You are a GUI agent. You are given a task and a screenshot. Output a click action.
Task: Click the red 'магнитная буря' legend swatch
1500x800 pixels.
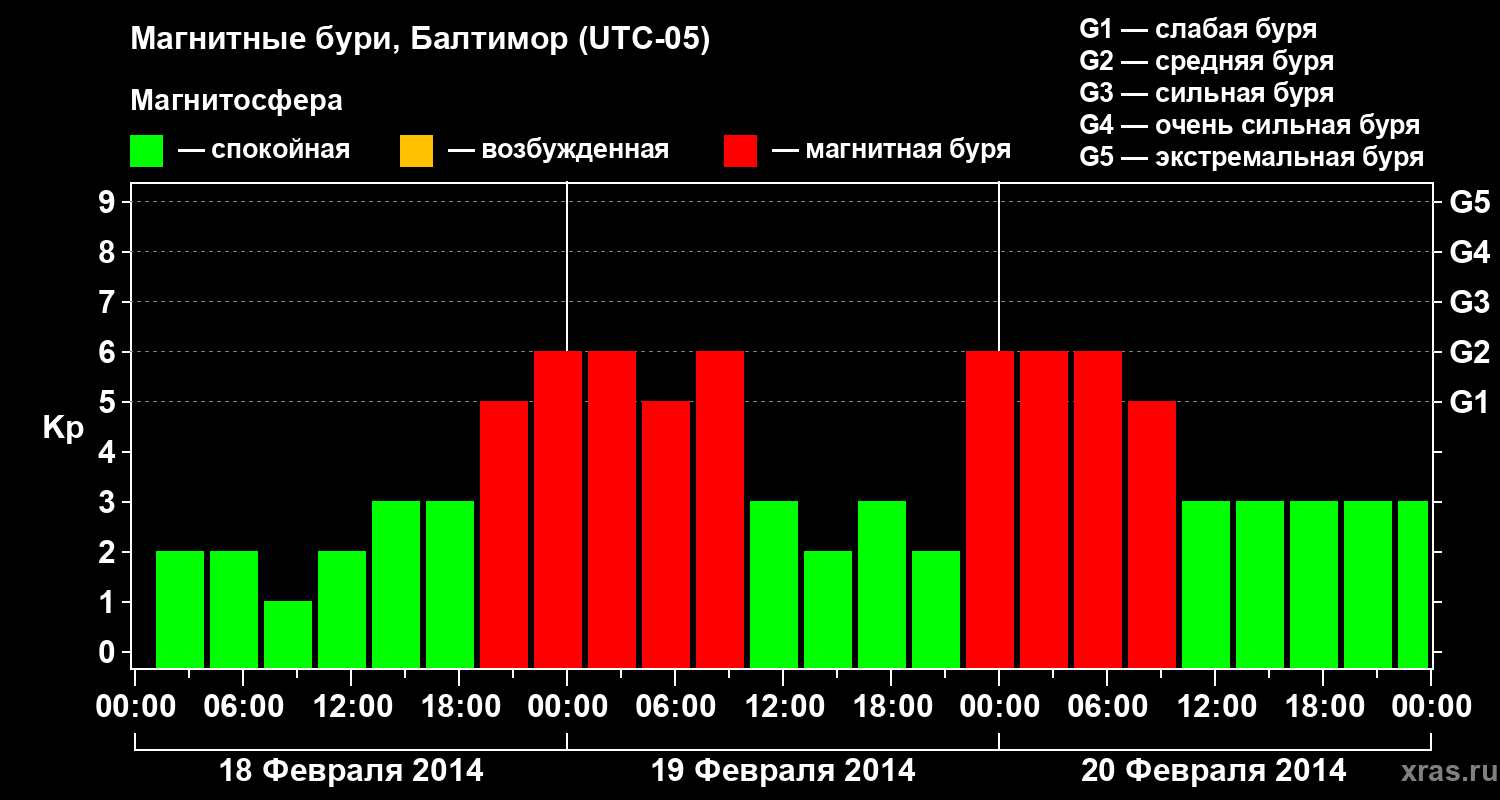click(x=741, y=151)
